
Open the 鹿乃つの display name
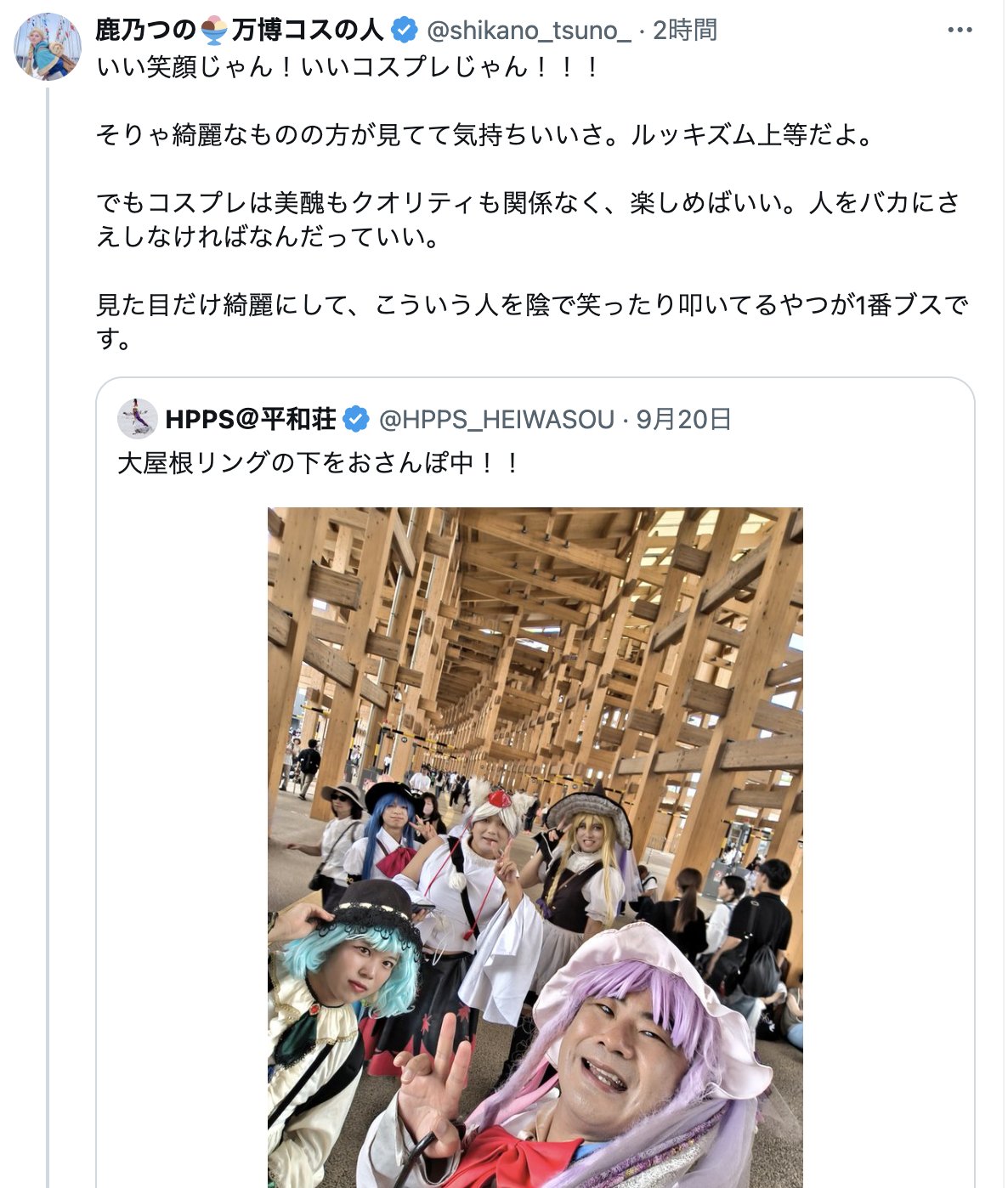click(x=239, y=31)
